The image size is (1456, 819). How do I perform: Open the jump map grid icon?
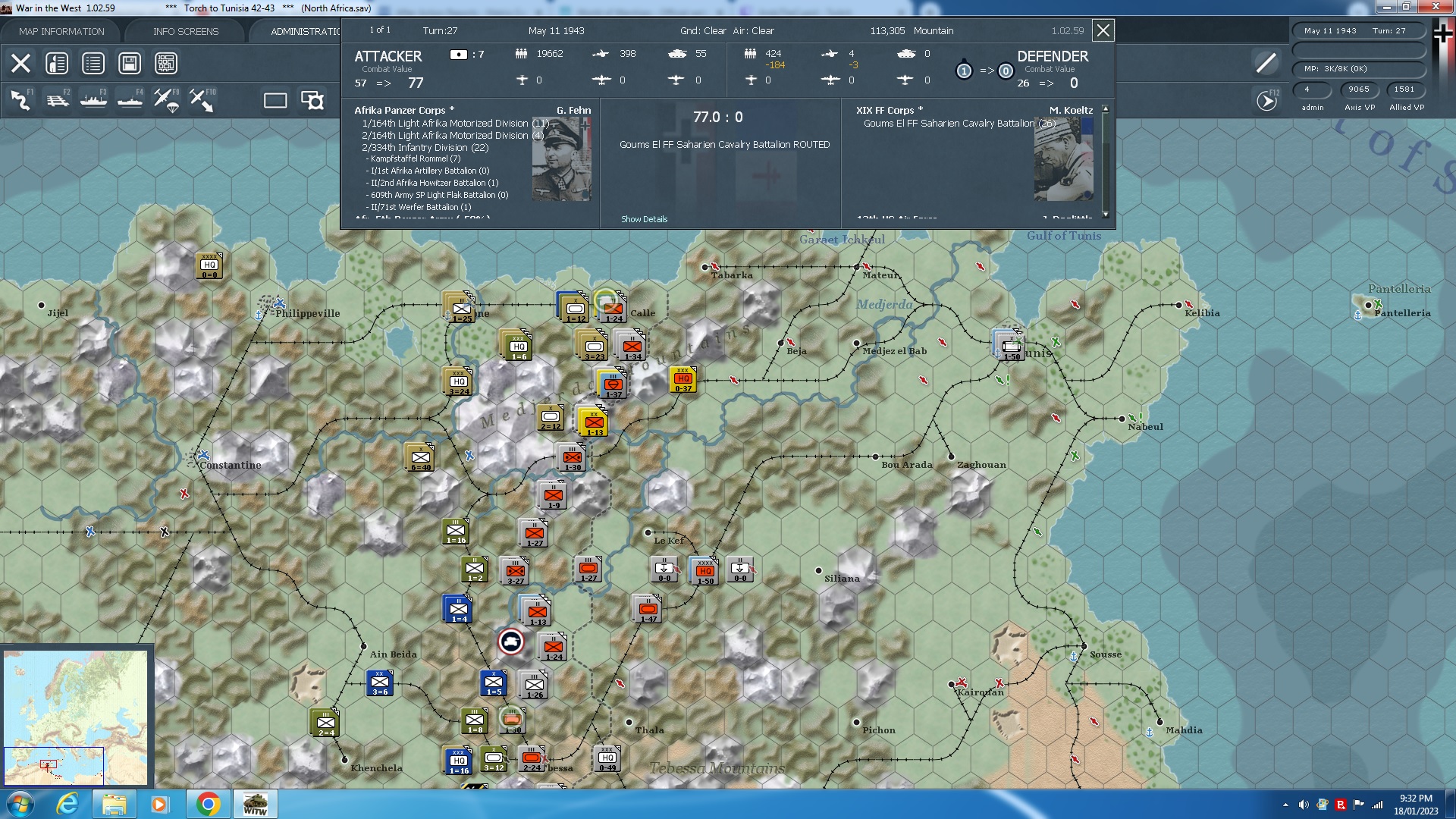165,63
